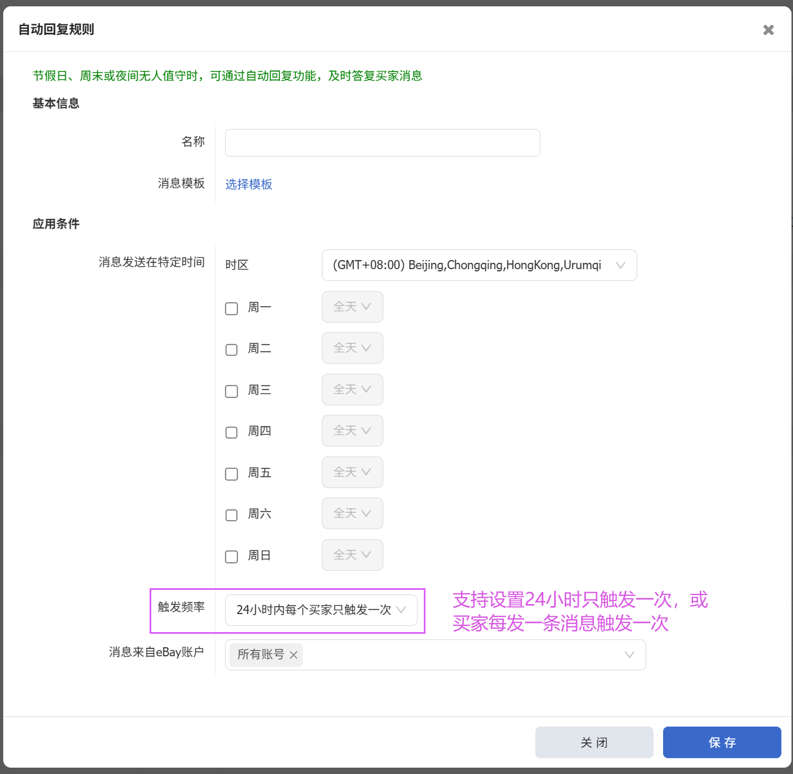Click the 关闭 button
Viewport: 793px width, 774px height.
click(x=594, y=742)
